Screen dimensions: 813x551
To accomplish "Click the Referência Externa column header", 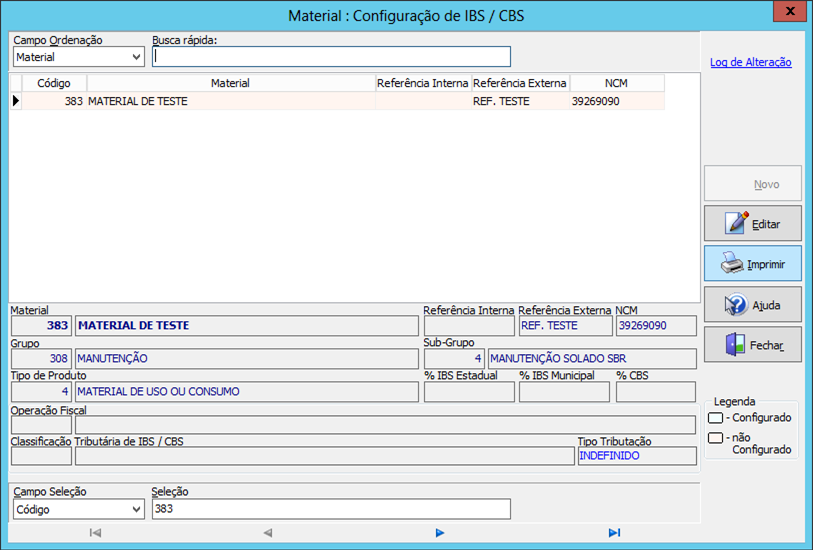I will (519, 83).
